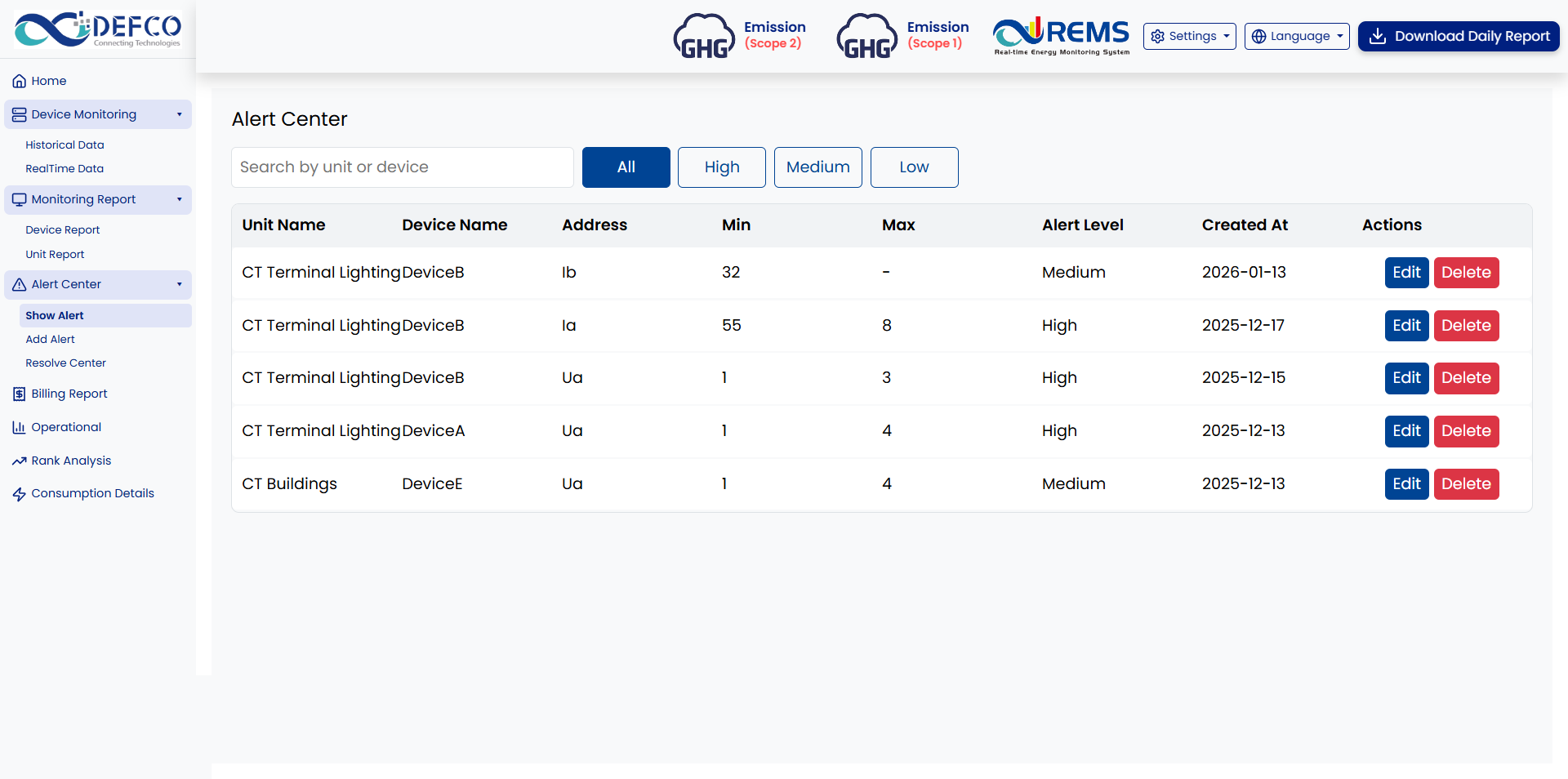Filter alerts by High level

click(722, 167)
